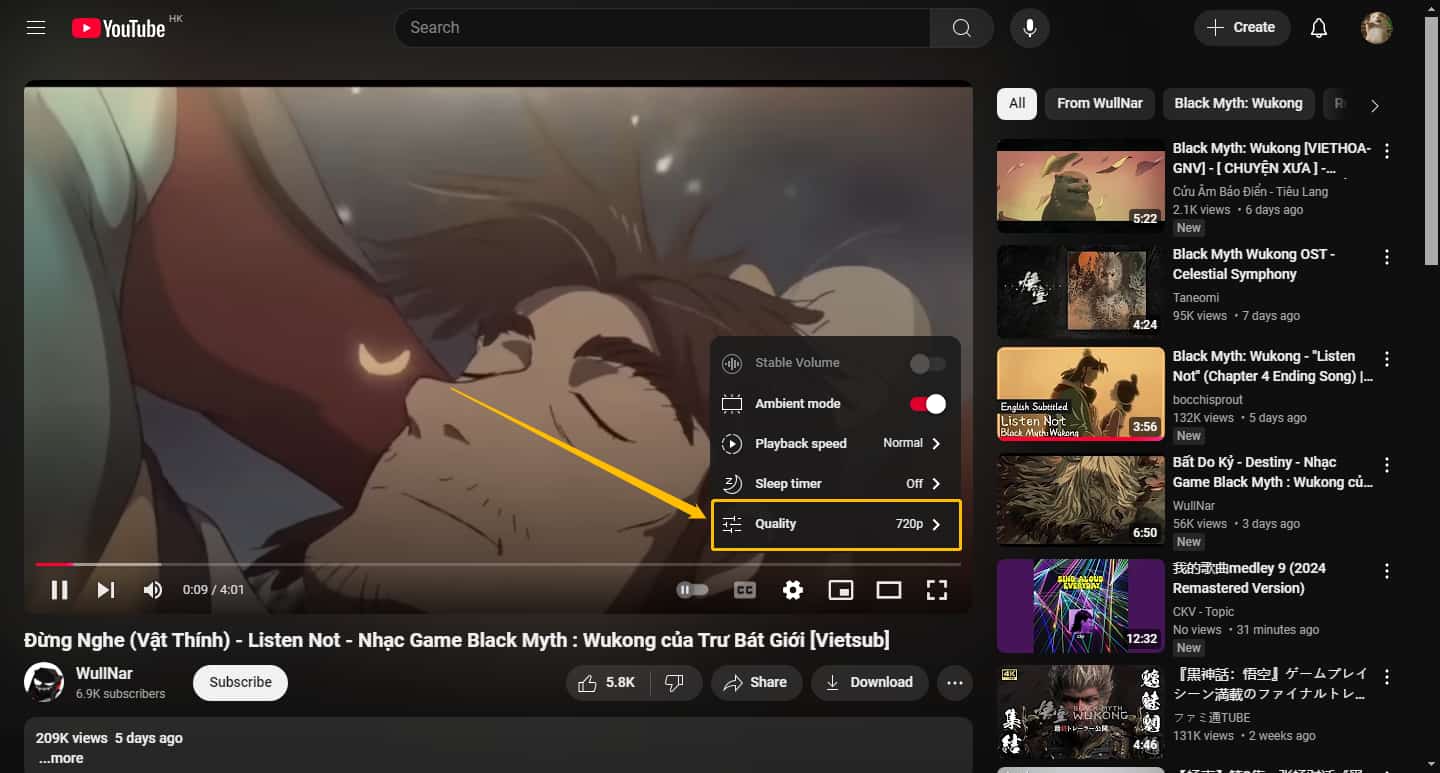Open options for Listen Not Chapter 4 video
Viewport: 1440px width, 773px height.
(x=1387, y=359)
